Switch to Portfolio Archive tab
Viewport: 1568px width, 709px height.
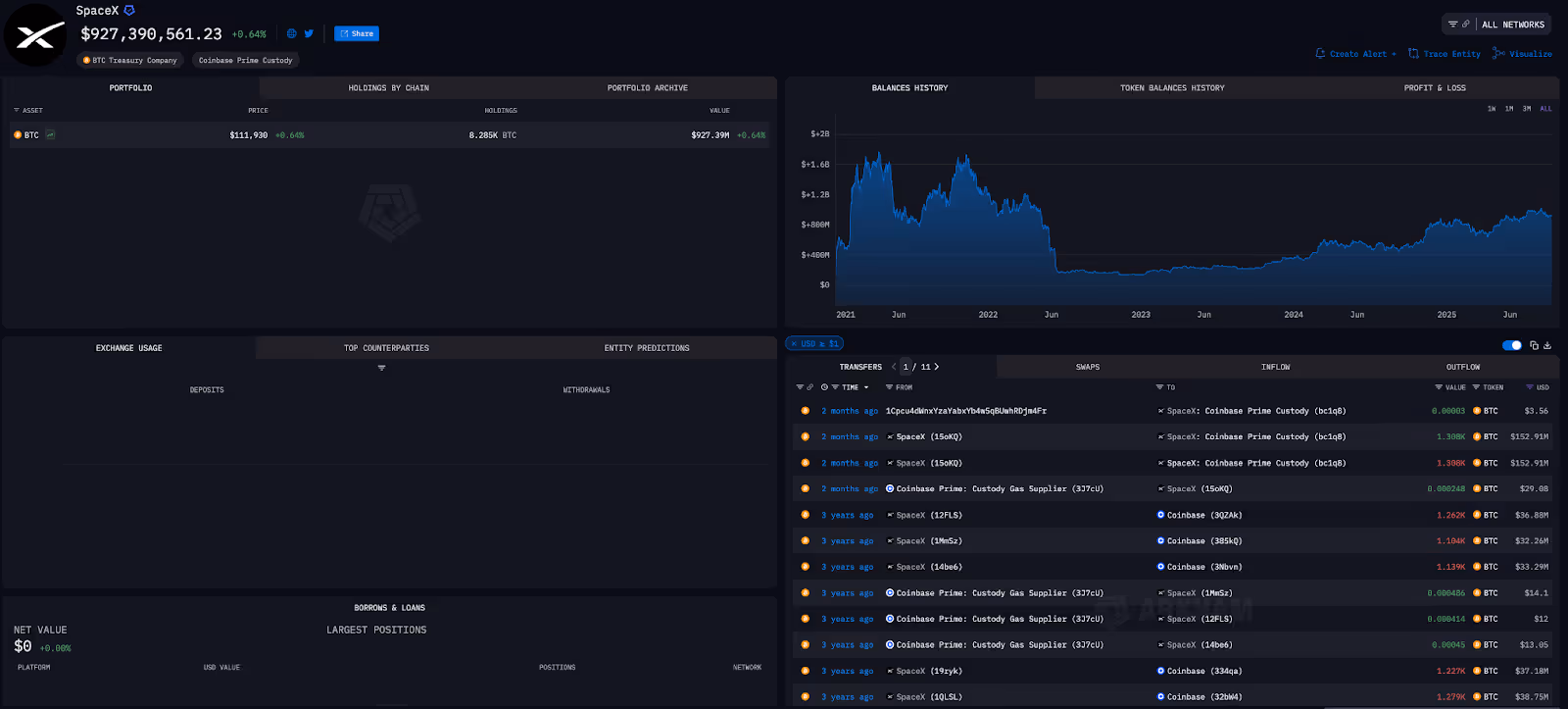point(647,88)
